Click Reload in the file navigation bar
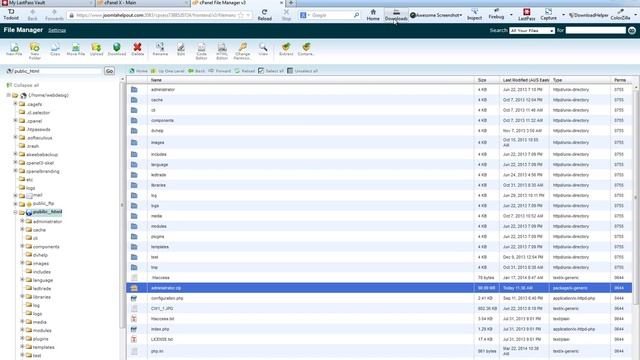 245,71
